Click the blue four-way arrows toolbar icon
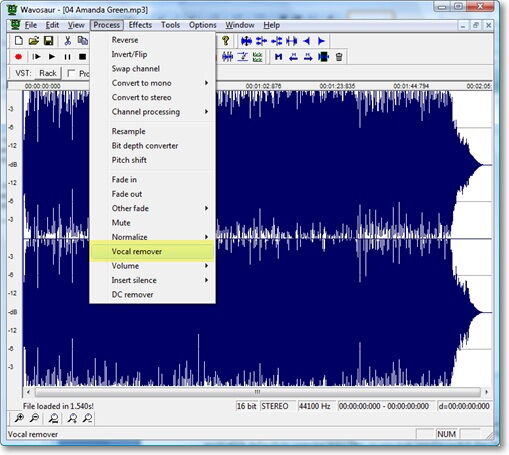509x455 pixels. coord(246,41)
